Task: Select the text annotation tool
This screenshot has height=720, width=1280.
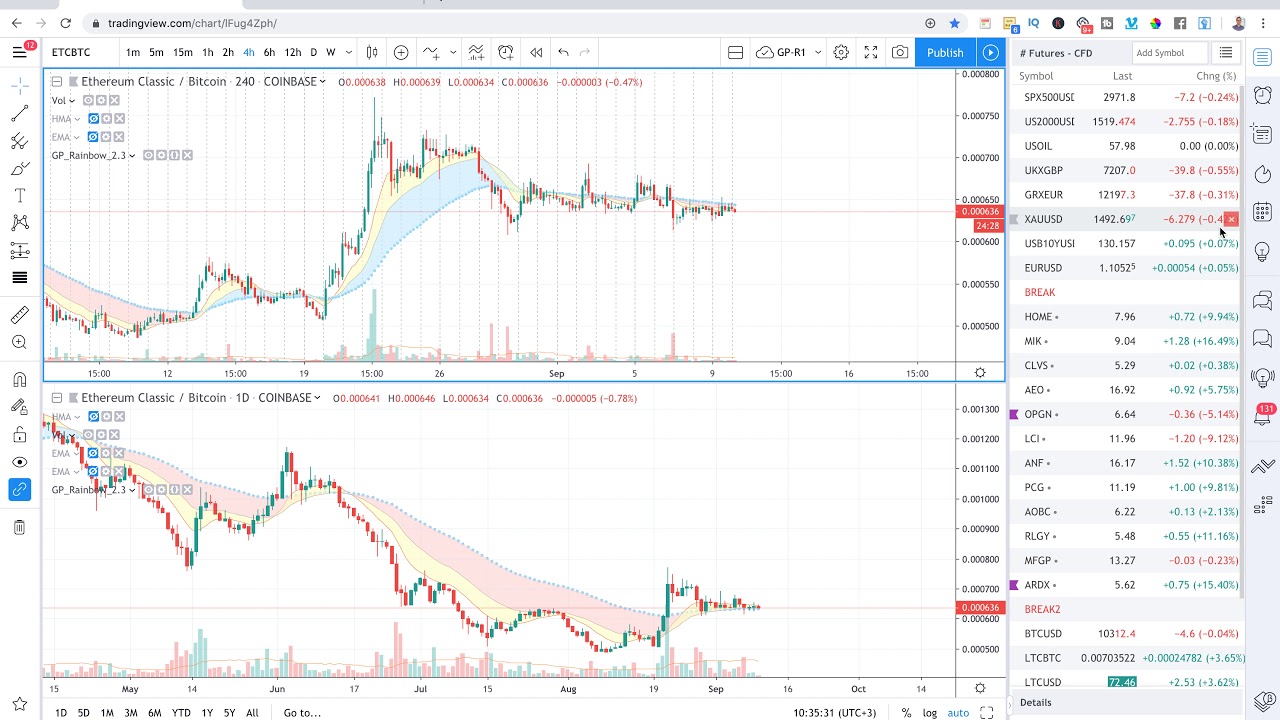Action: pos(19,196)
